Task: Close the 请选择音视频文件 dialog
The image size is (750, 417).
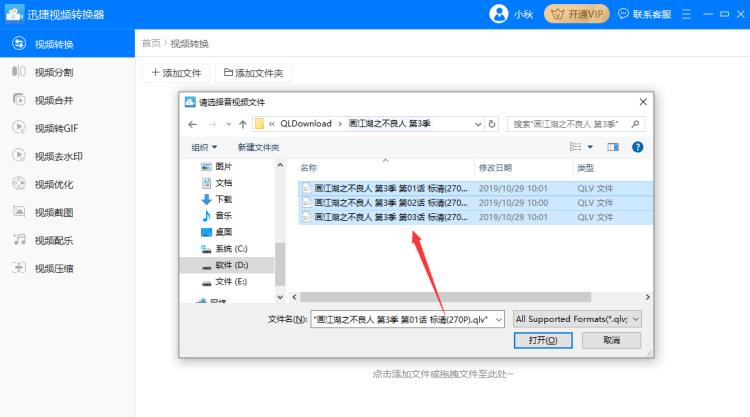Action: [643, 102]
